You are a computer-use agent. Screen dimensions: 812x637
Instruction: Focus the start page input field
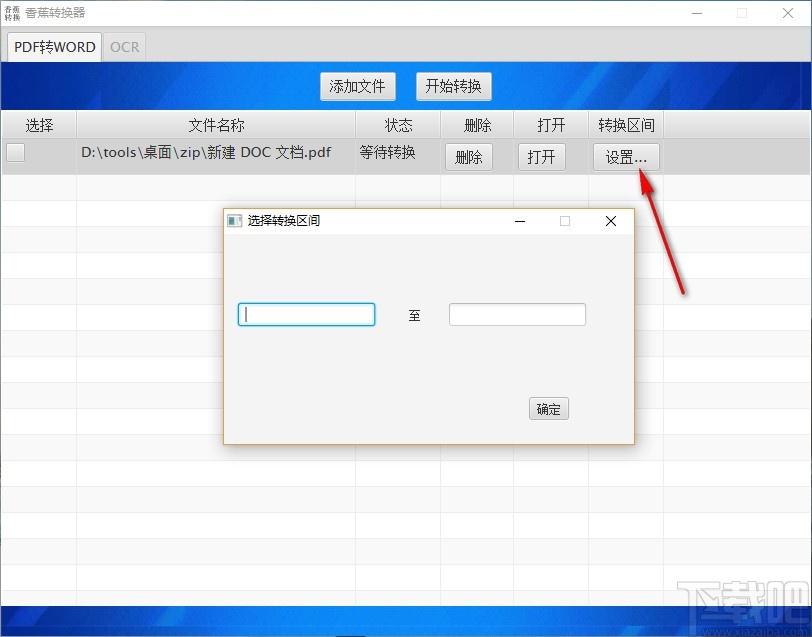click(x=307, y=314)
